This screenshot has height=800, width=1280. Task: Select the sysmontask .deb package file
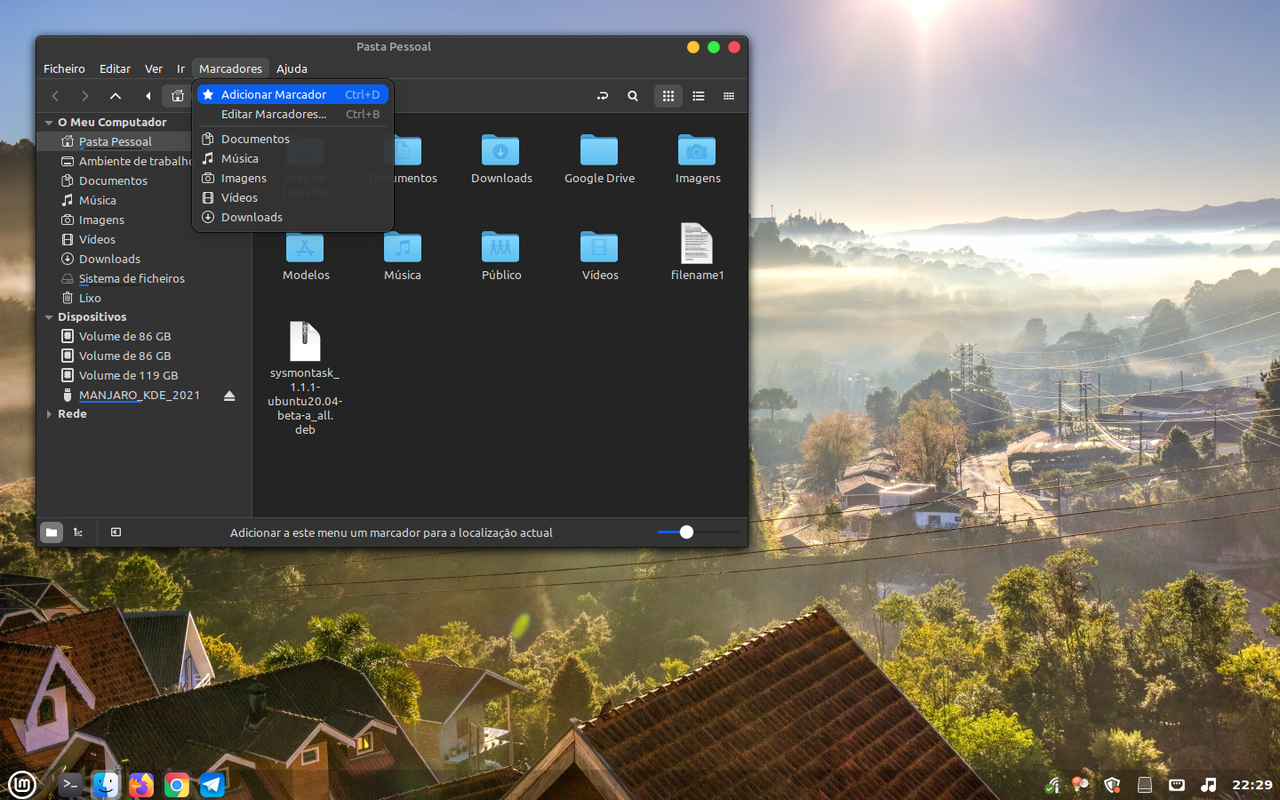tap(305, 378)
